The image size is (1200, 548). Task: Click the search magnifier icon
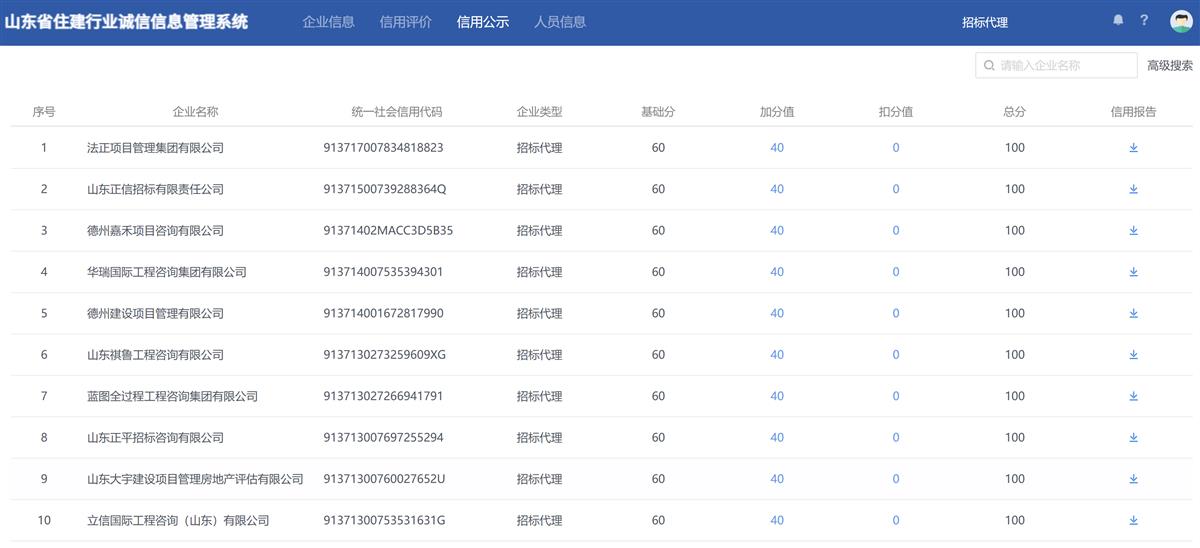click(989, 66)
